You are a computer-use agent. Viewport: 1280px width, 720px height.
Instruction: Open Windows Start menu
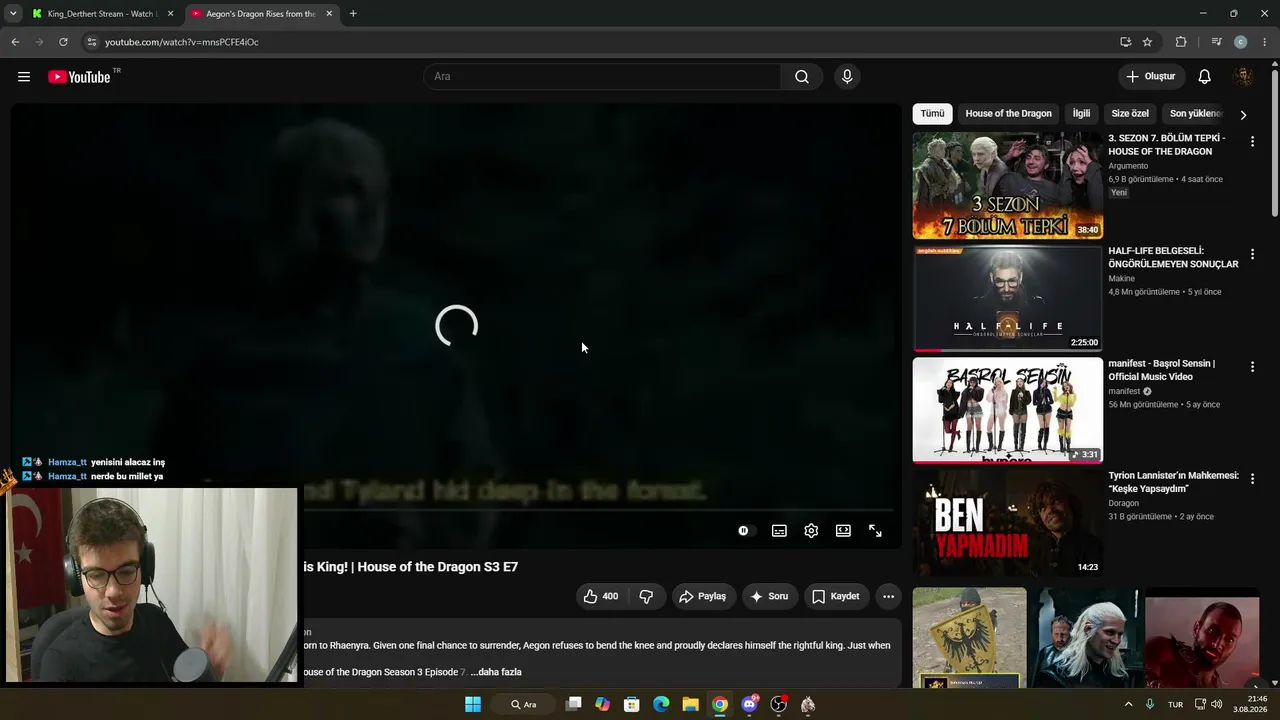[473, 705]
